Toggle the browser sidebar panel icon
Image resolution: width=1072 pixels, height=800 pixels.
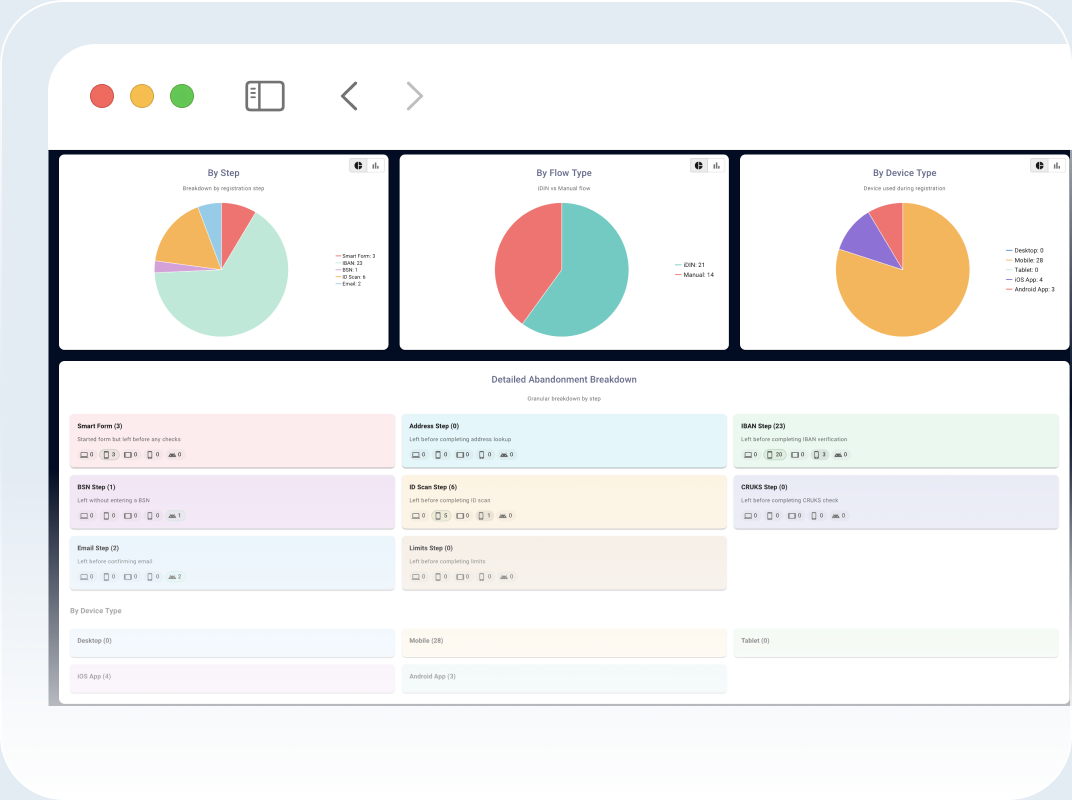265,96
